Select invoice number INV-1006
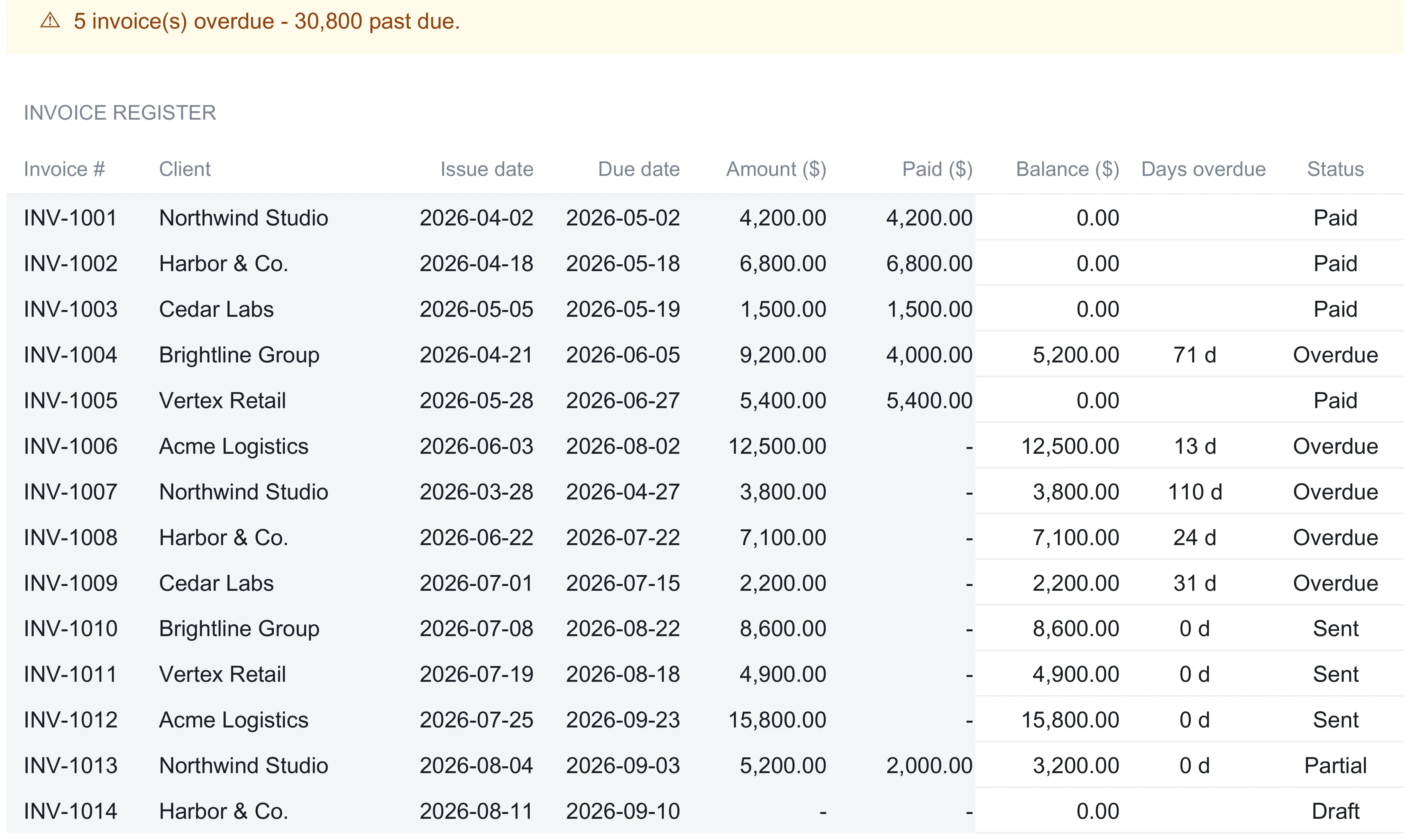The image size is (1410, 840). pyautogui.click(x=71, y=447)
